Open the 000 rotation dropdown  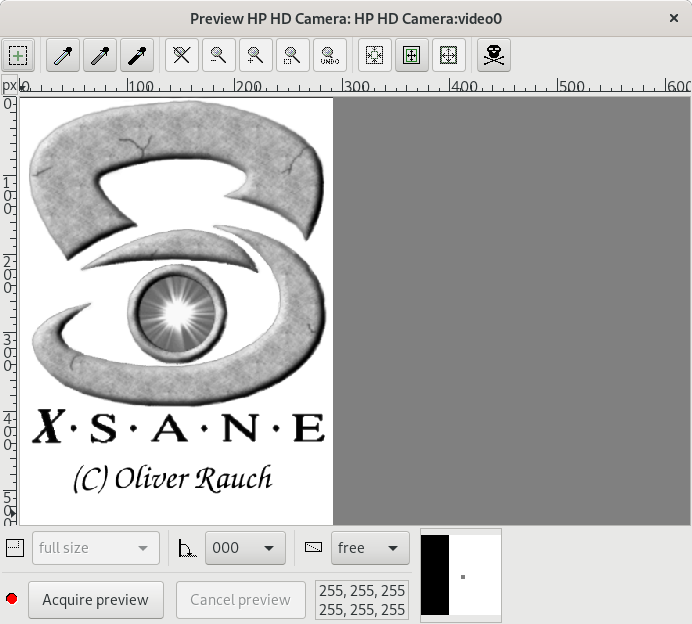pos(245,548)
